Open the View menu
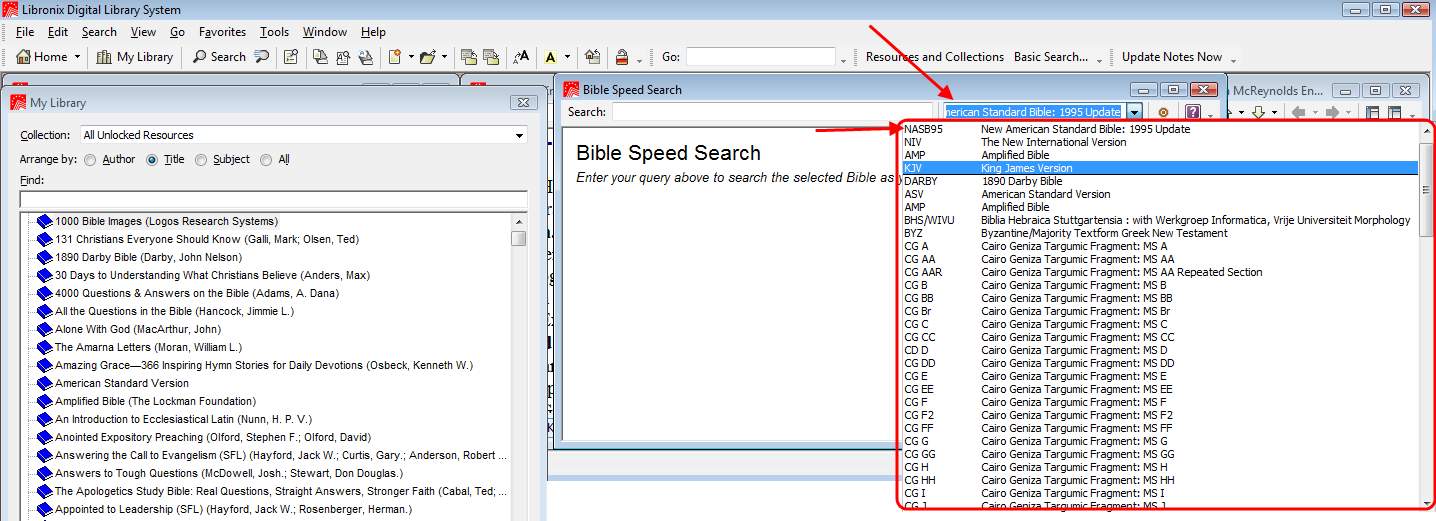 (x=143, y=32)
